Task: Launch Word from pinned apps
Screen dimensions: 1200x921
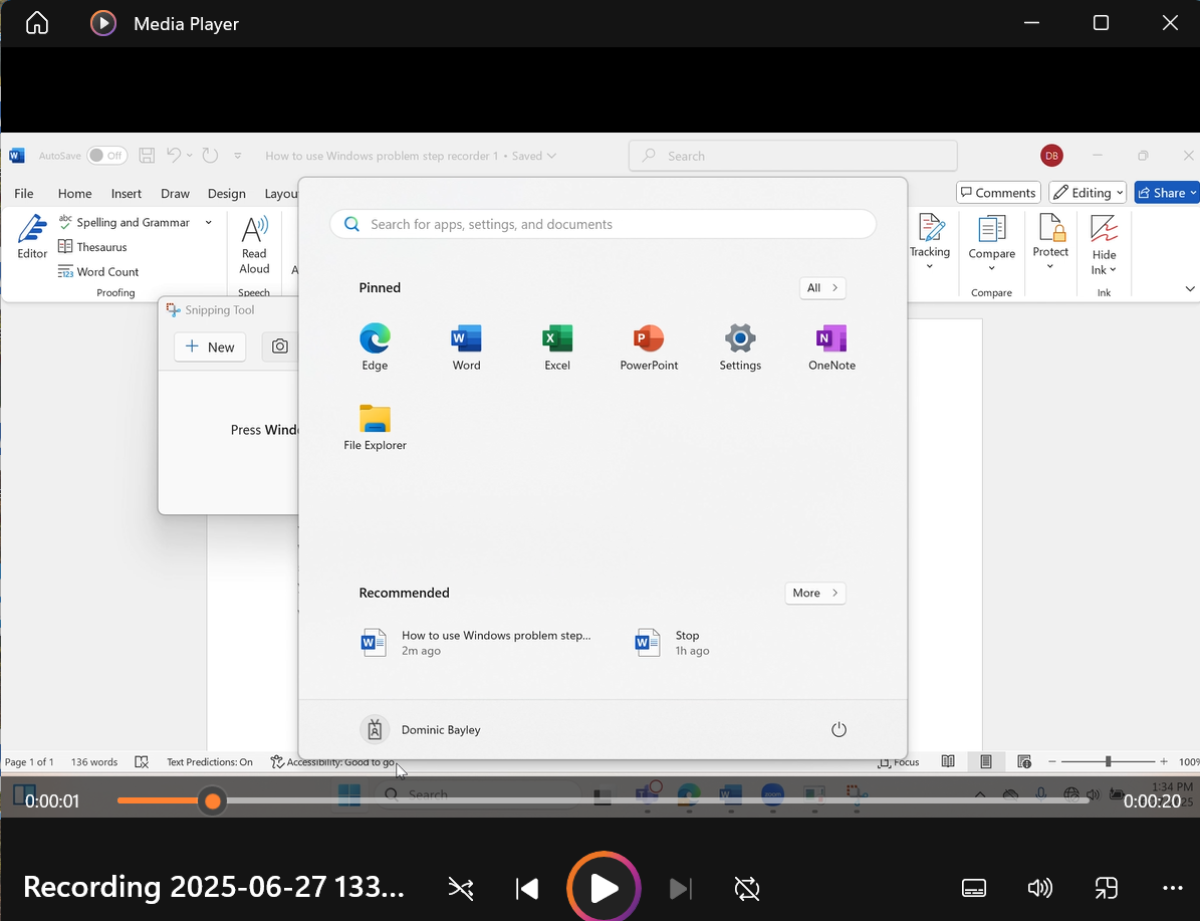Action: [466, 347]
